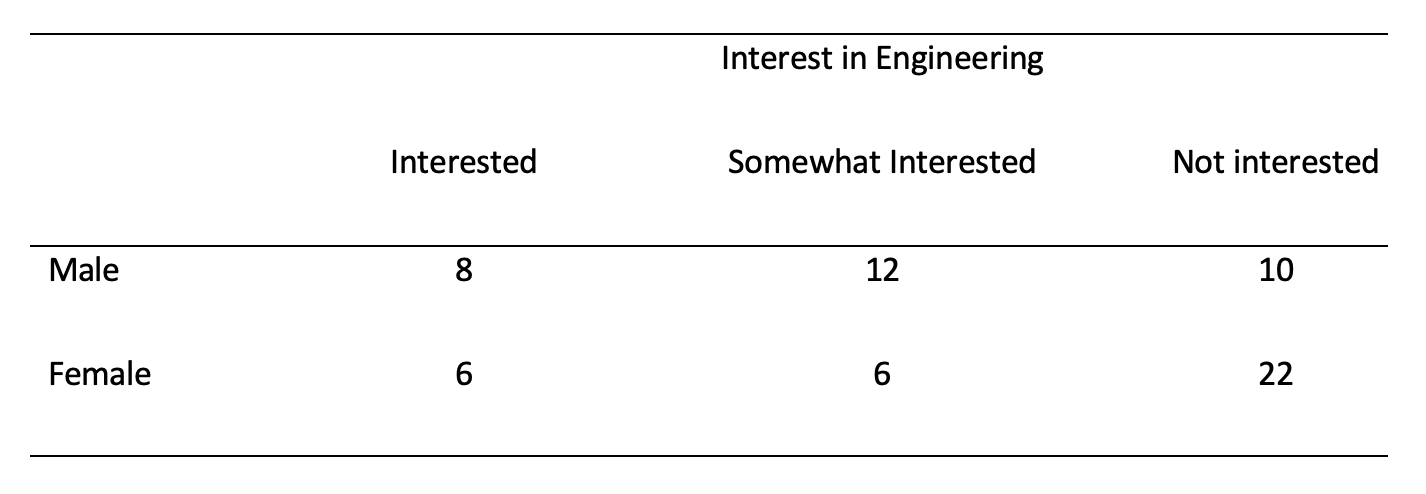Select the "Female" row label

coord(99,374)
